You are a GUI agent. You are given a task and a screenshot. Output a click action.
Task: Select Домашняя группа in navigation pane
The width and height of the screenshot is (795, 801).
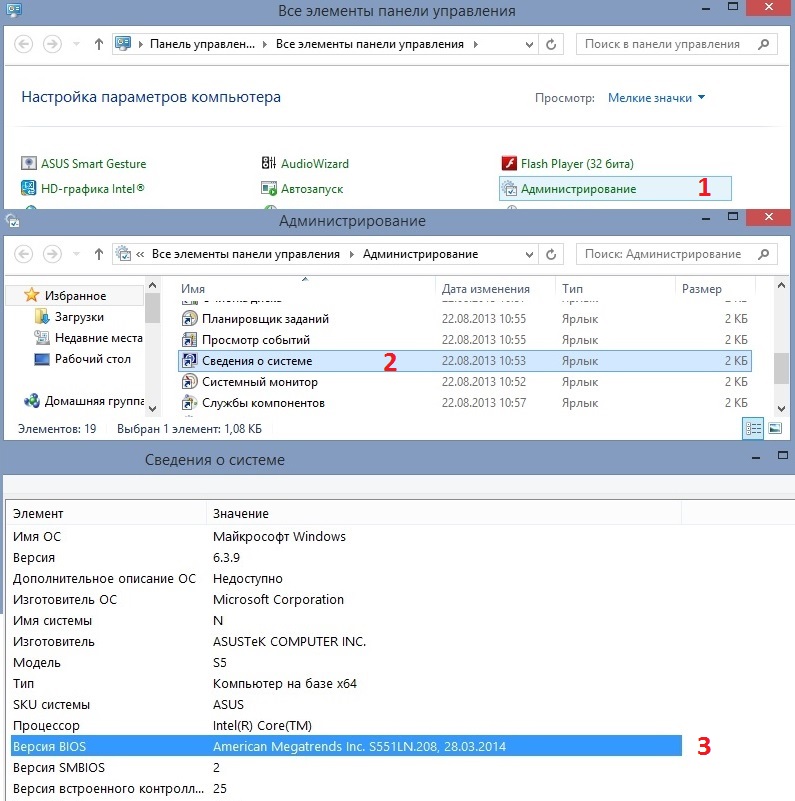[x=94, y=401]
